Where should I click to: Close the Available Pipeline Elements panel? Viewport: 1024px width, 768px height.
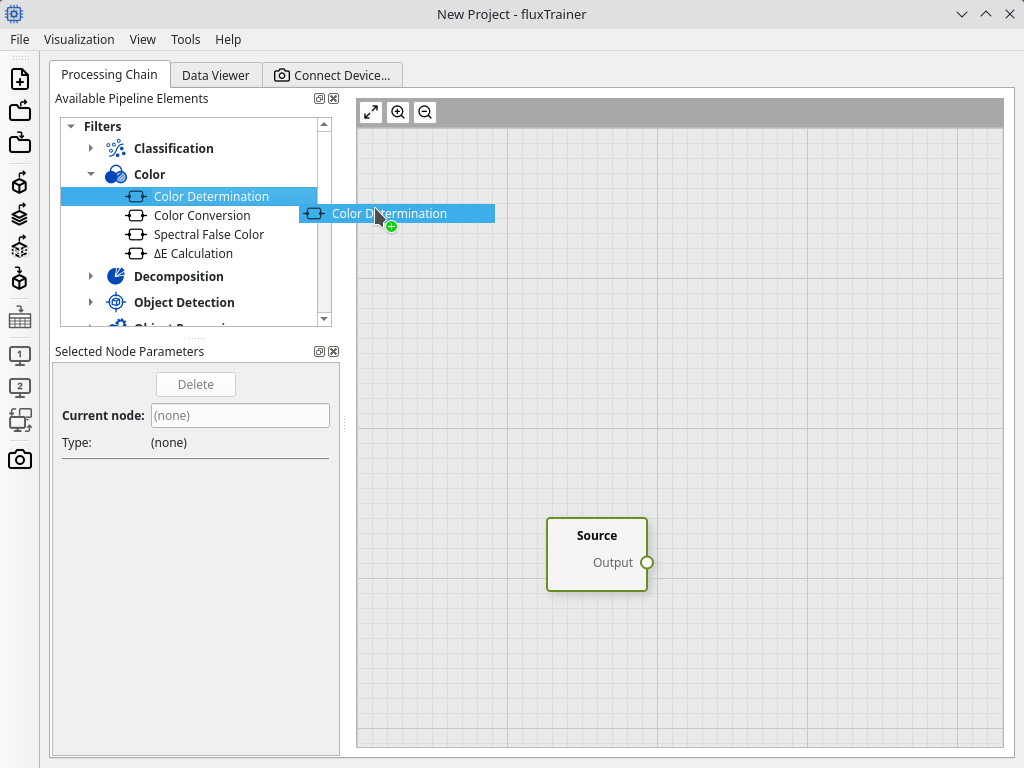point(334,99)
